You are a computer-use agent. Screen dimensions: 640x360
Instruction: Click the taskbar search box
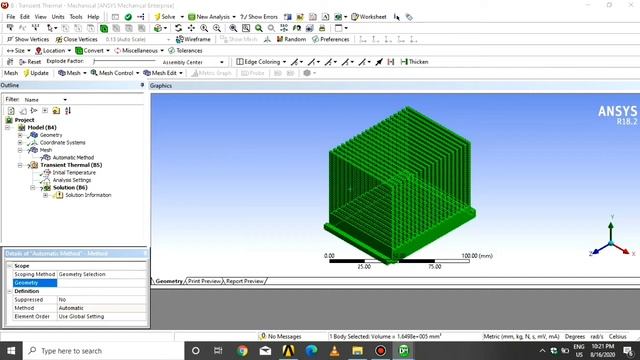104,351
